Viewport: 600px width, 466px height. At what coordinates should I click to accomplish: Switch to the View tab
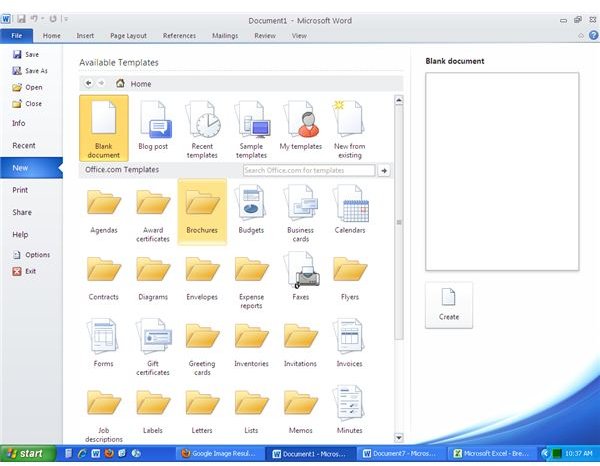299,36
